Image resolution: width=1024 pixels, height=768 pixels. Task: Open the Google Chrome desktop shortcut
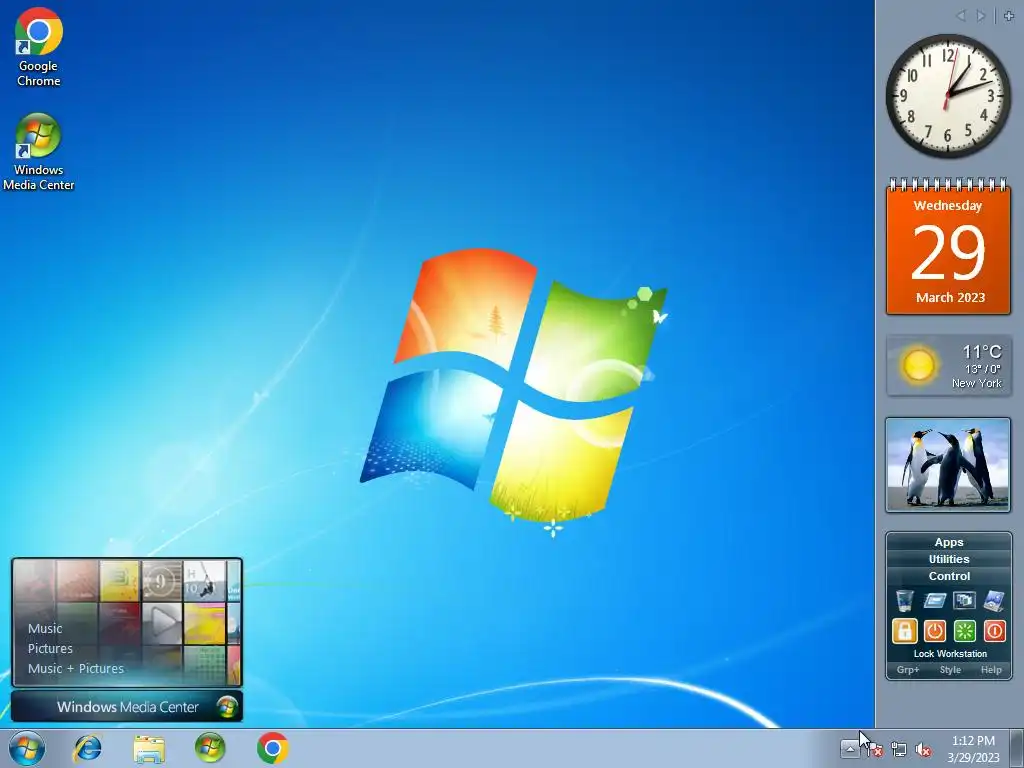click(39, 47)
